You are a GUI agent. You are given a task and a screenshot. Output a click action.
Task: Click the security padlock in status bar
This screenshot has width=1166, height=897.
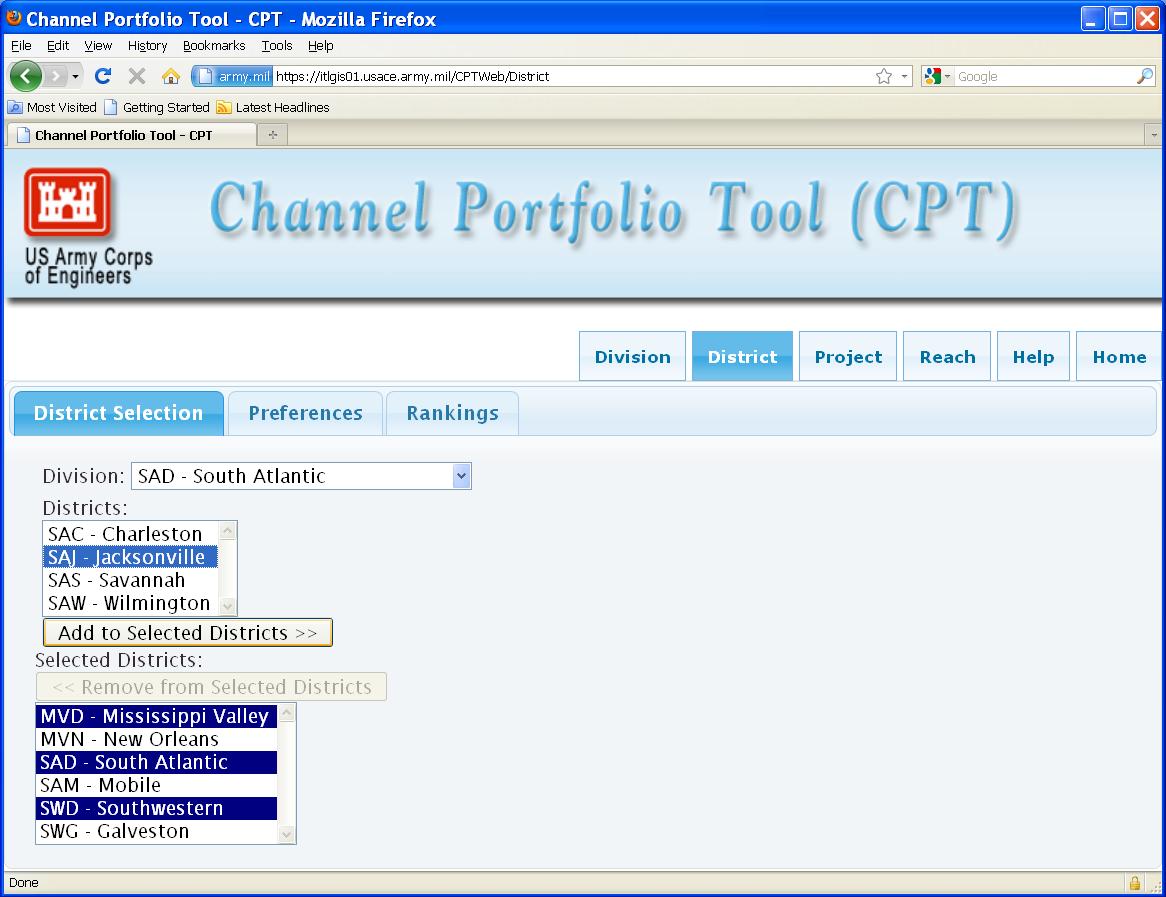(x=1135, y=883)
